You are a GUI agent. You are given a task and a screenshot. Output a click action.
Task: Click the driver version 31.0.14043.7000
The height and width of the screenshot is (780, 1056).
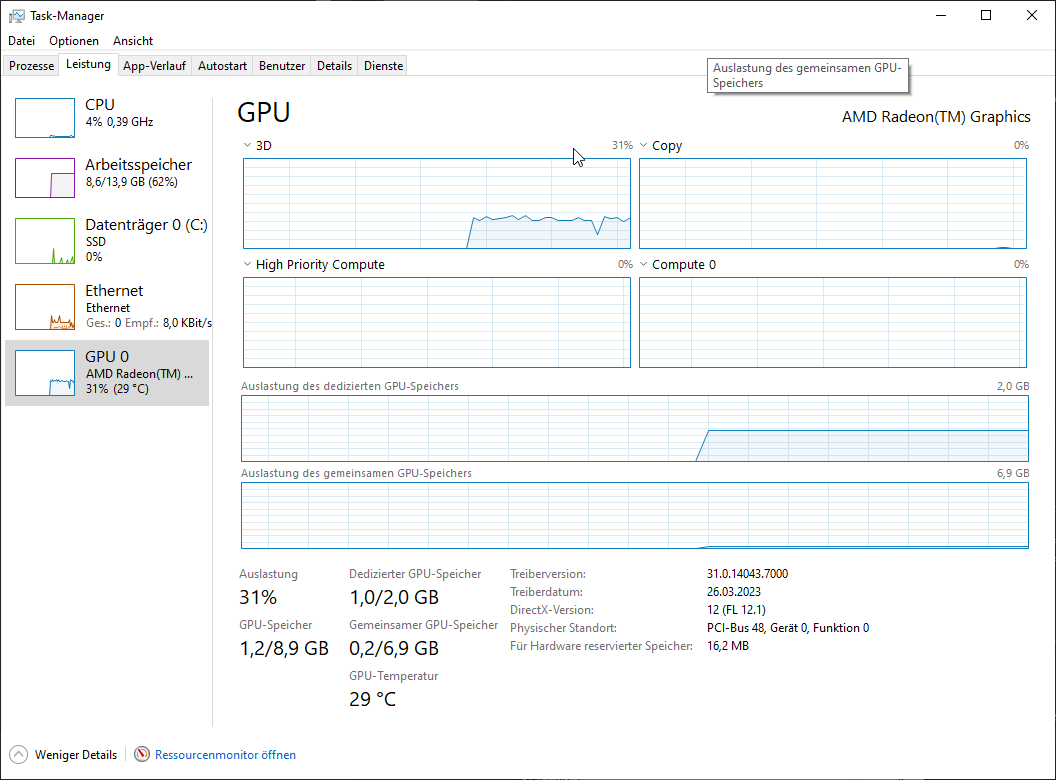click(x=748, y=574)
